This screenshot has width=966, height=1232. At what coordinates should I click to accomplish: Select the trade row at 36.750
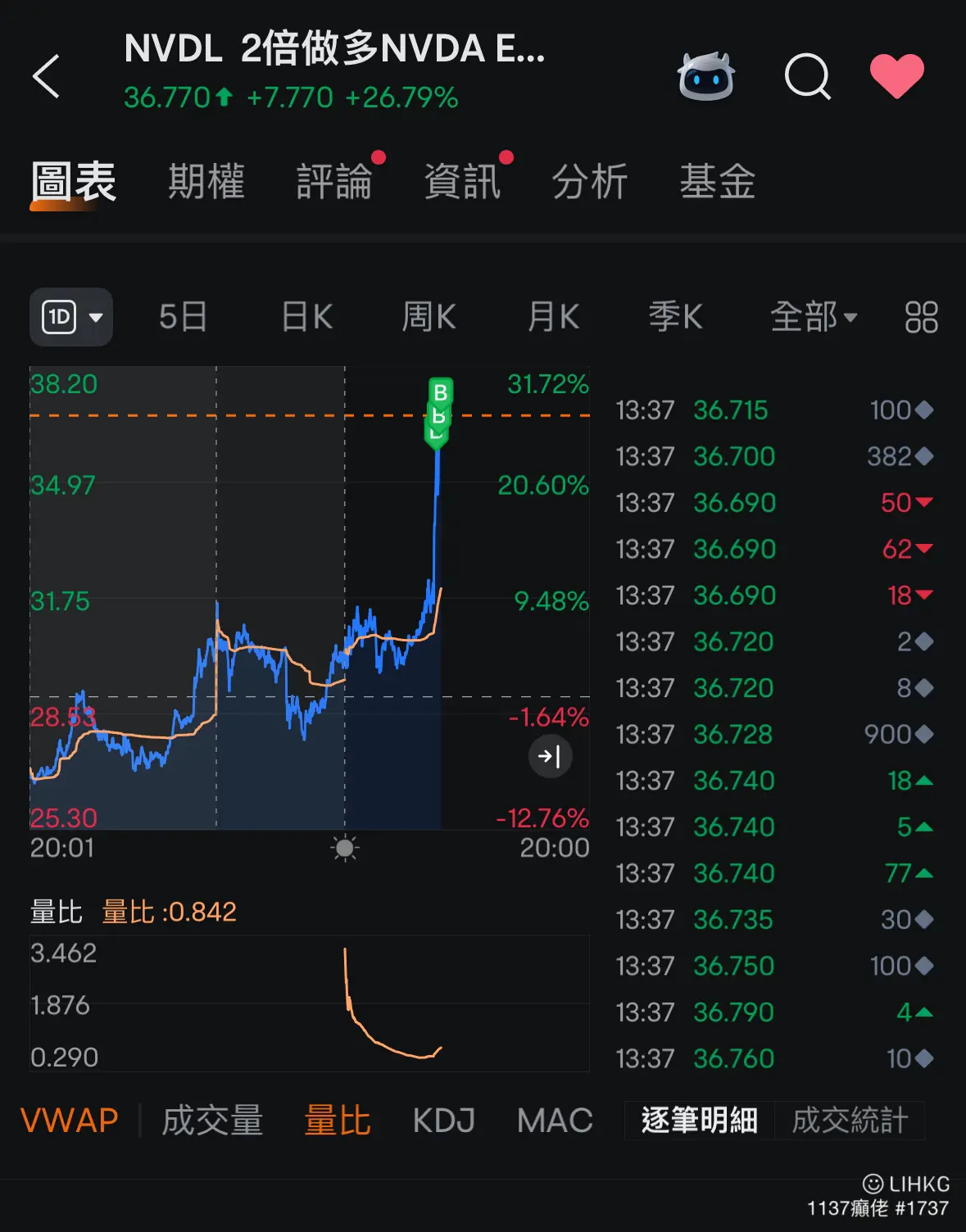tap(775, 966)
